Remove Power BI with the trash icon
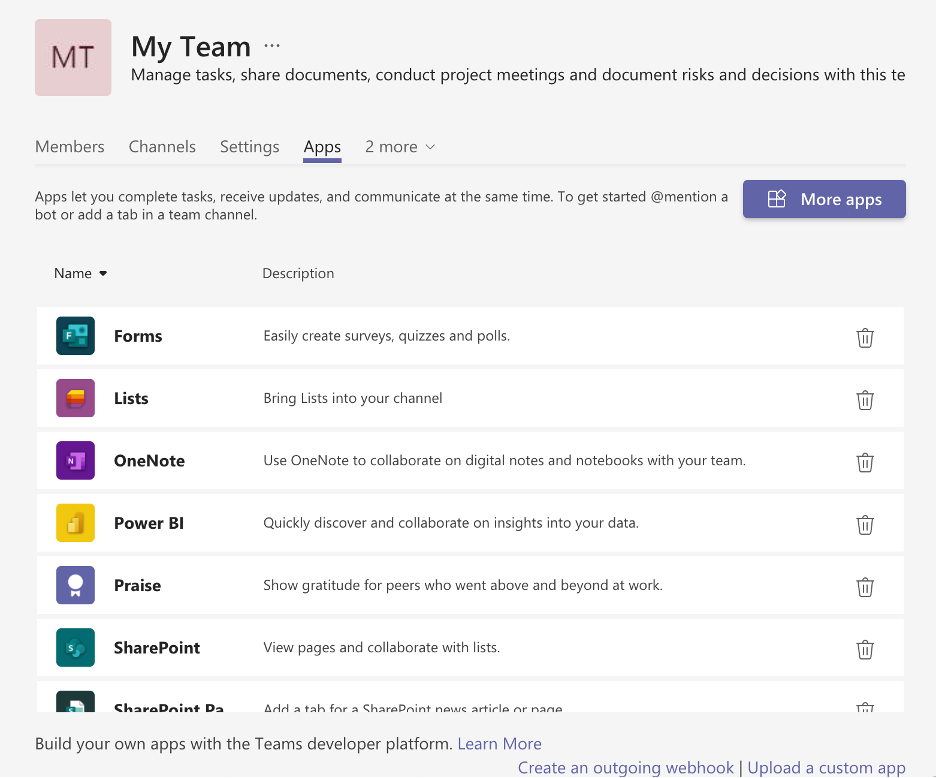The height and width of the screenshot is (778, 936). tap(865, 525)
